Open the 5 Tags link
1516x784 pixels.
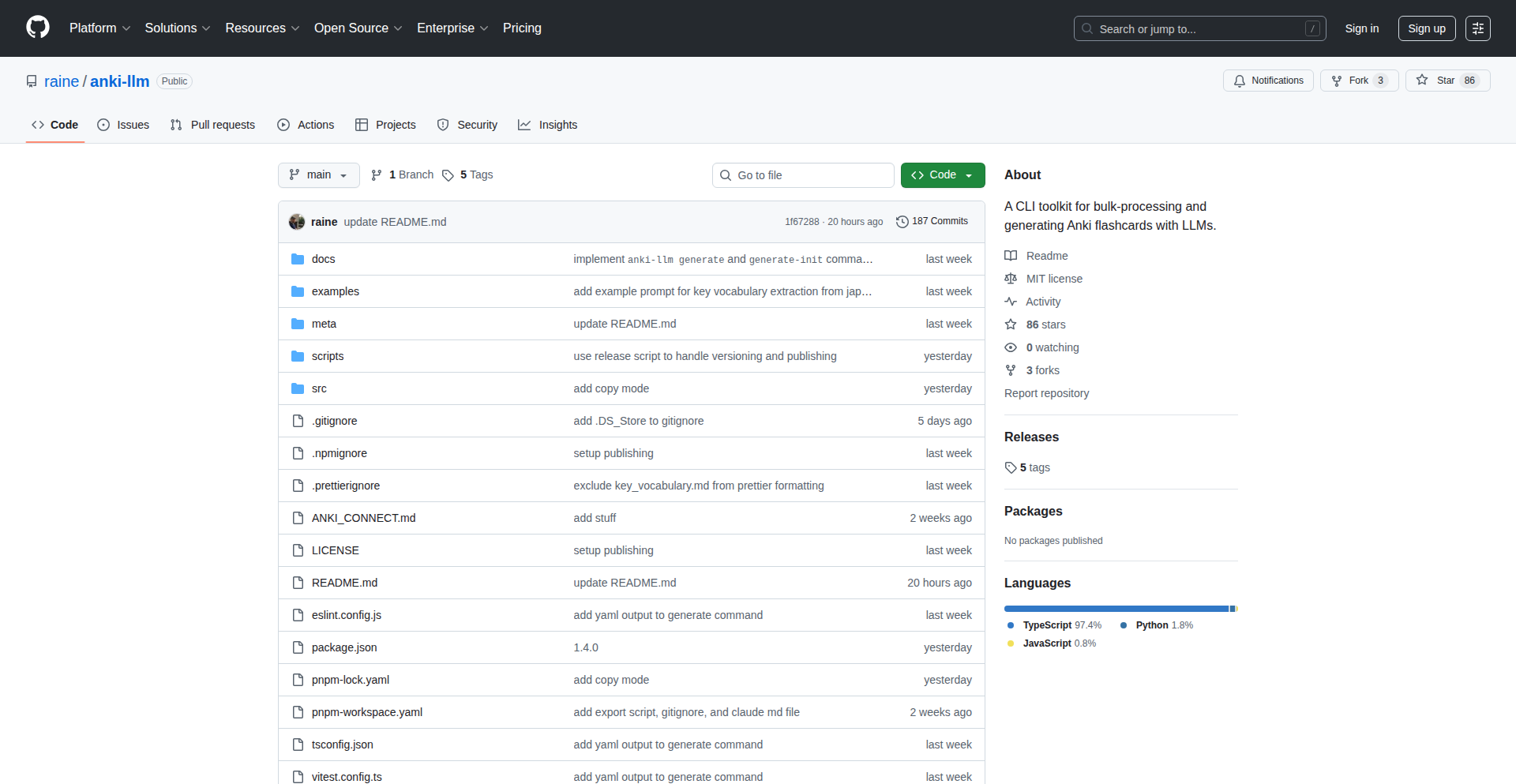pyautogui.click(x=467, y=175)
